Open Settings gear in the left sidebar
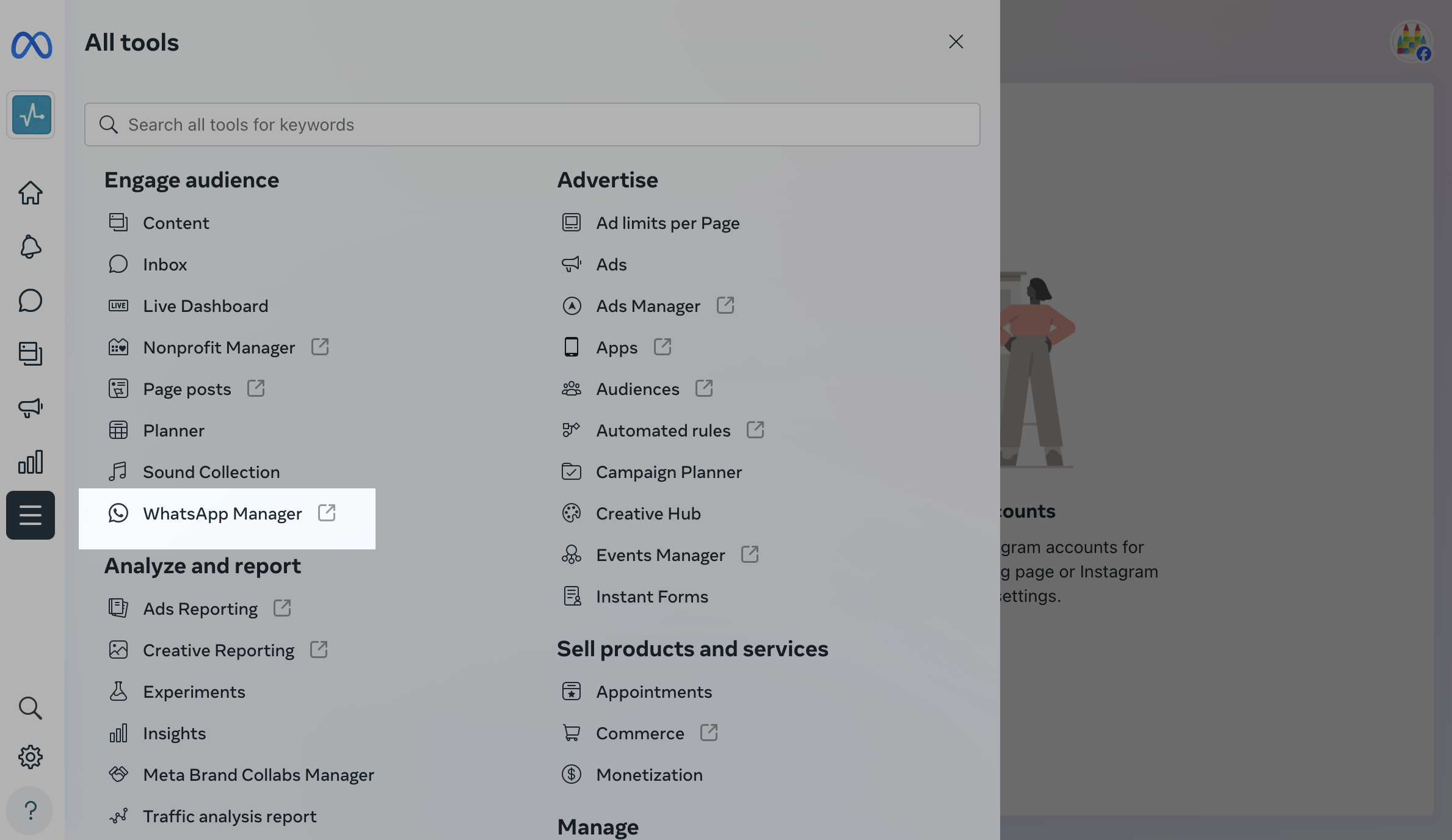1452x840 pixels. pos(30,757)
